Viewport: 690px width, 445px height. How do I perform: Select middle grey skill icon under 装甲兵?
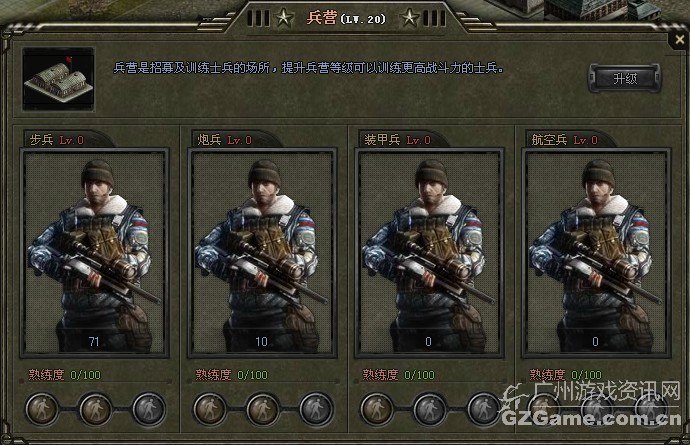coord(430,409)
